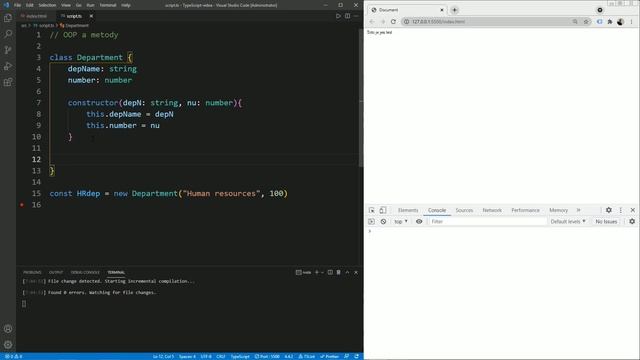Open the Accounts menu in activity bar
This screenshot has width=640, height=360.
[x=8, y=329]
